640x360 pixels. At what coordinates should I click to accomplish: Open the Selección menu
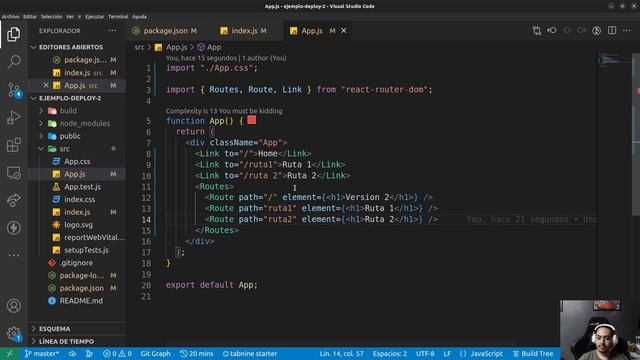pyautogui.click(x=51, y=17)
